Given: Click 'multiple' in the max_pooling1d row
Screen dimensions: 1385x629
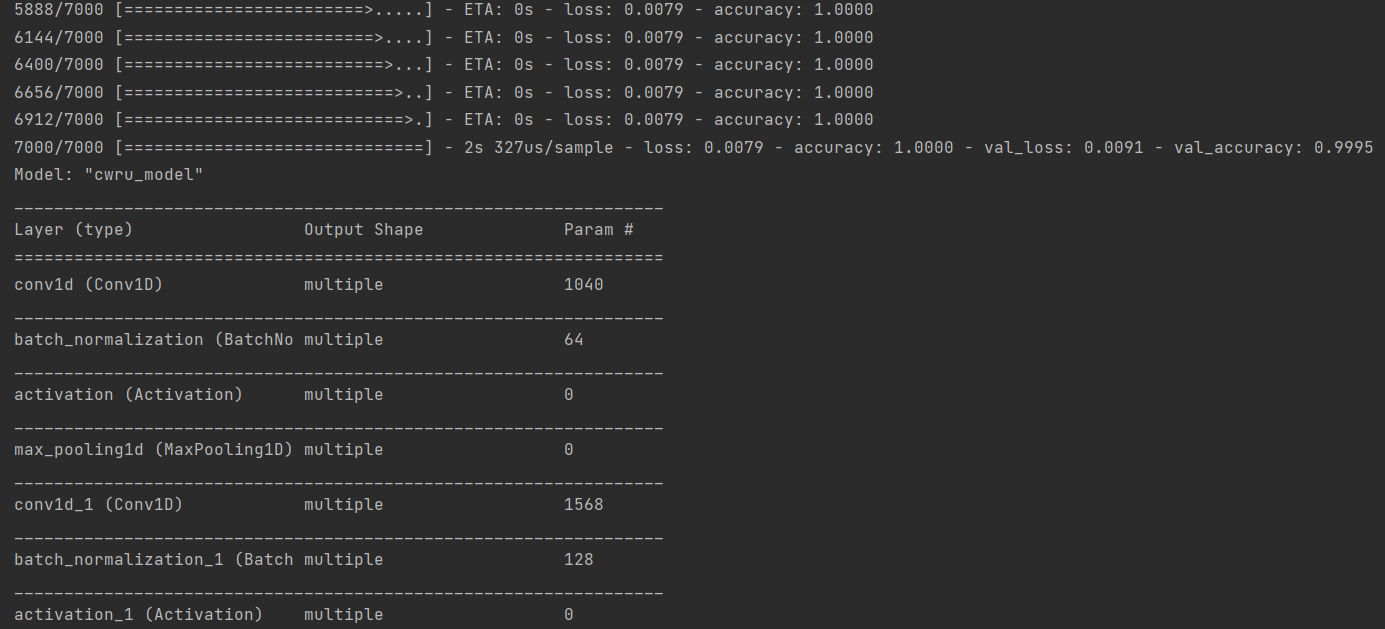Looking at the screenshot, I should [343, 449].
